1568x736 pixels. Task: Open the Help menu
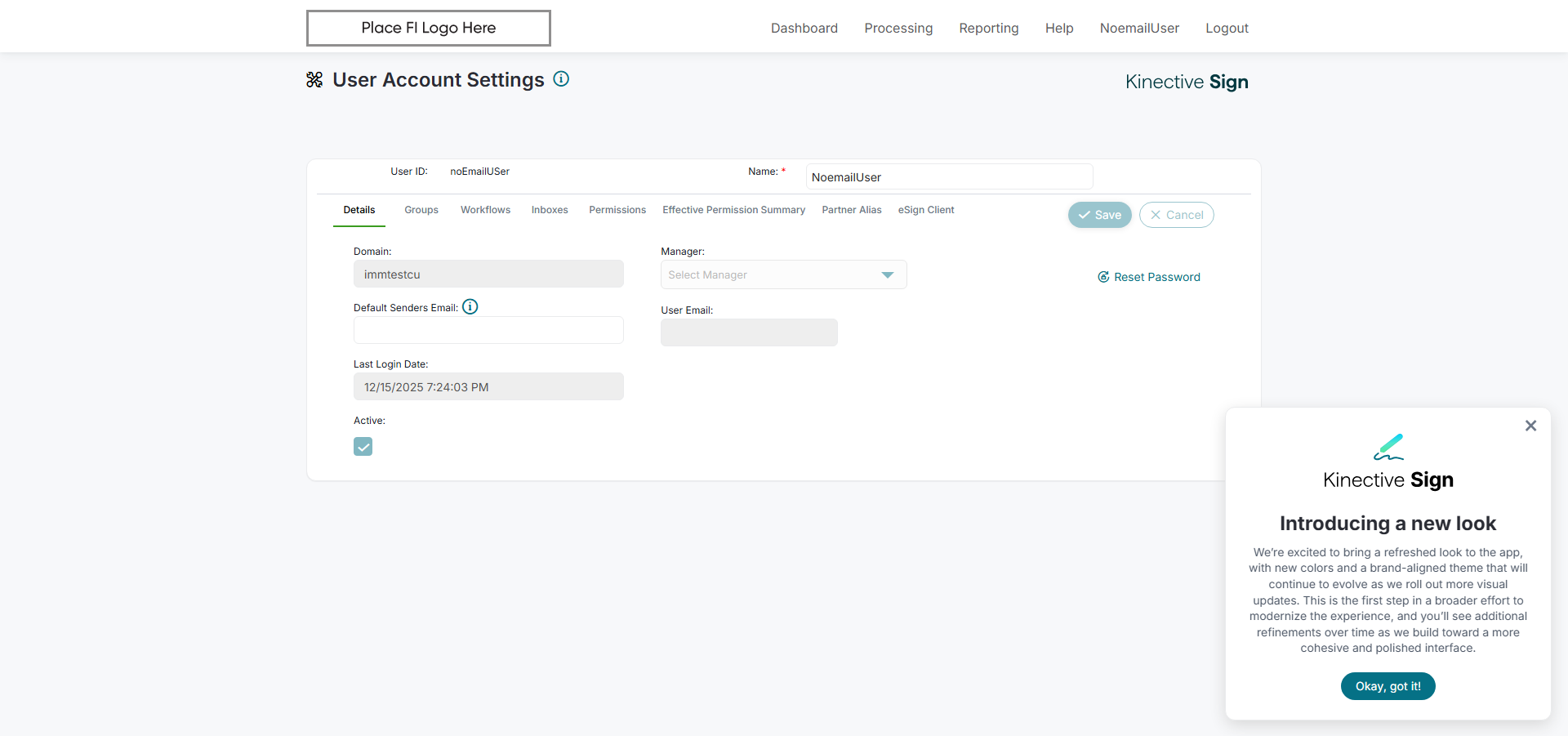[1059, 28]
